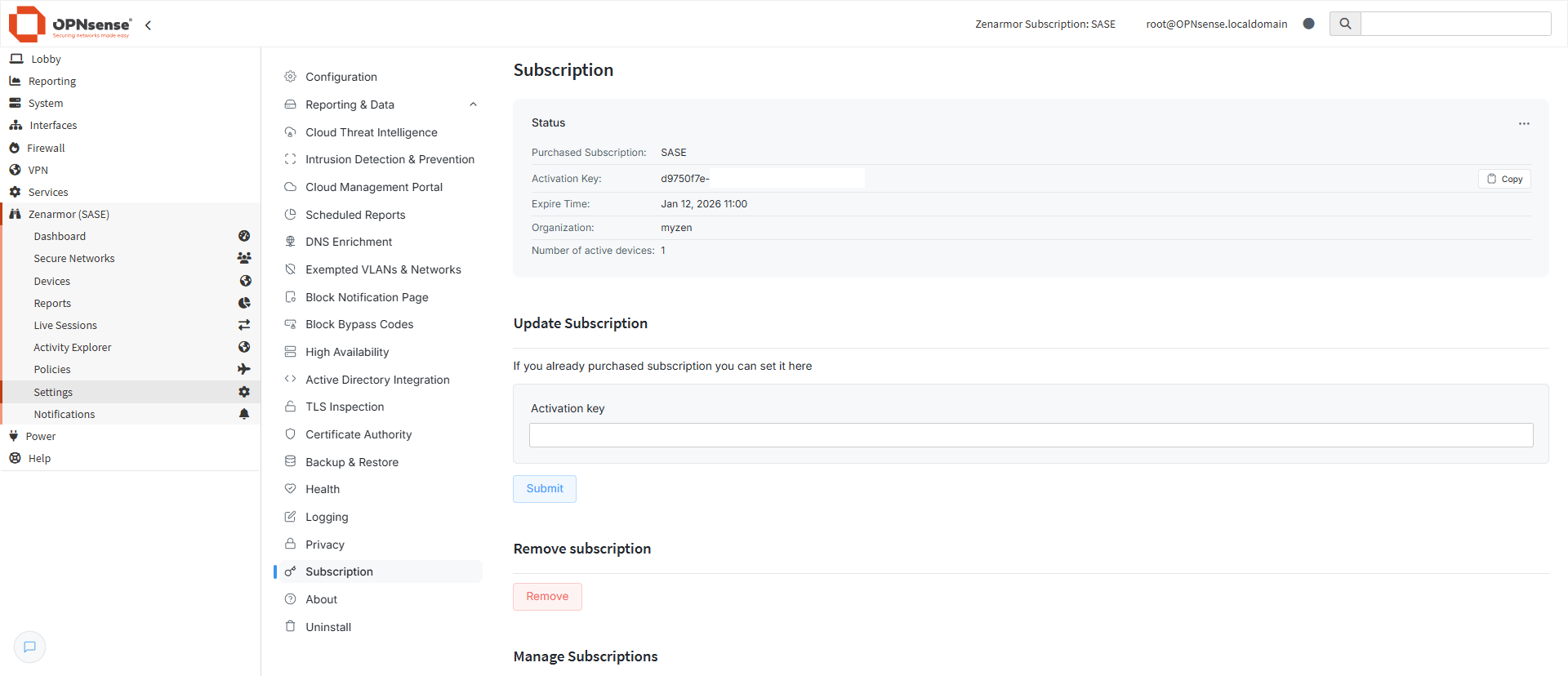Click the Live Sessions arrows icon

coord(244,325)
